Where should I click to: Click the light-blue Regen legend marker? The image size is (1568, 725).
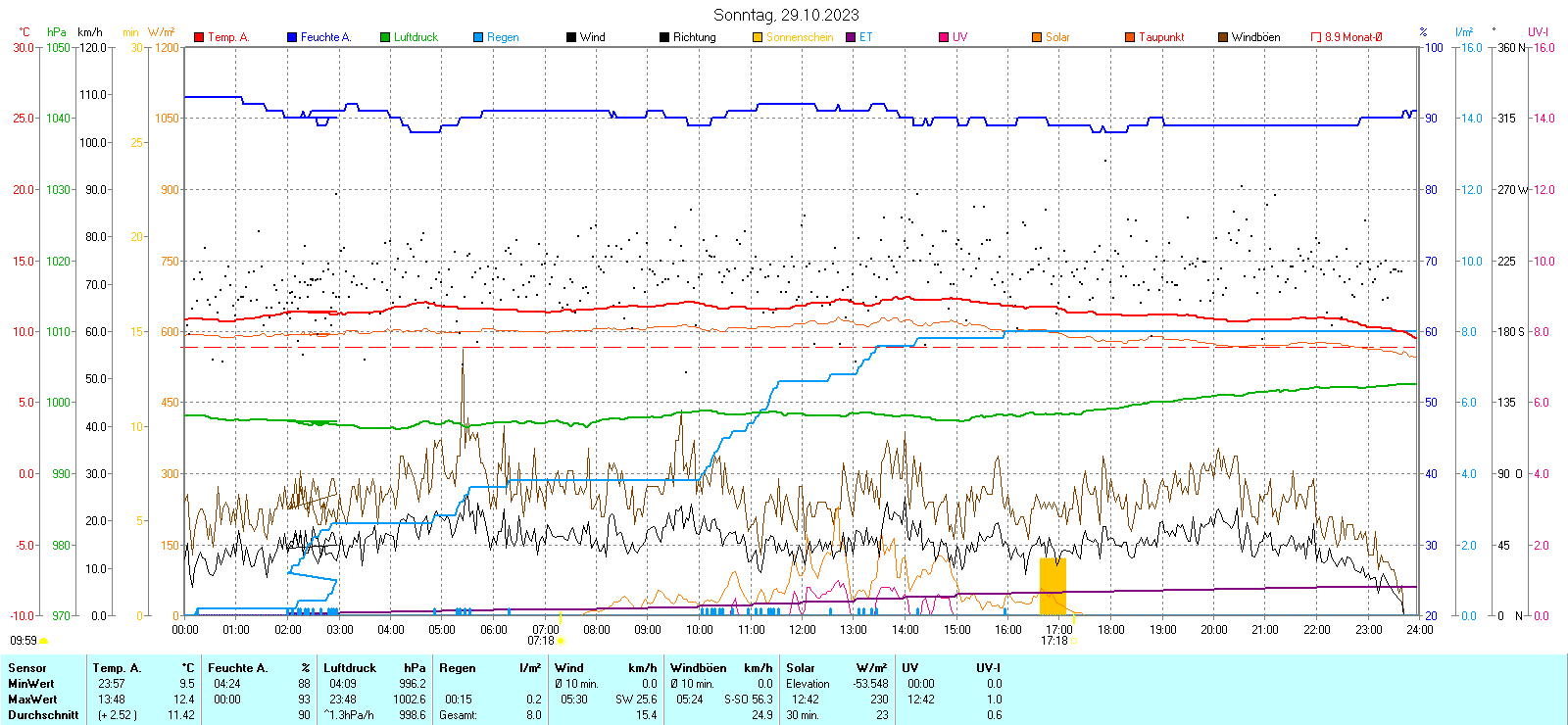point(478,37)
